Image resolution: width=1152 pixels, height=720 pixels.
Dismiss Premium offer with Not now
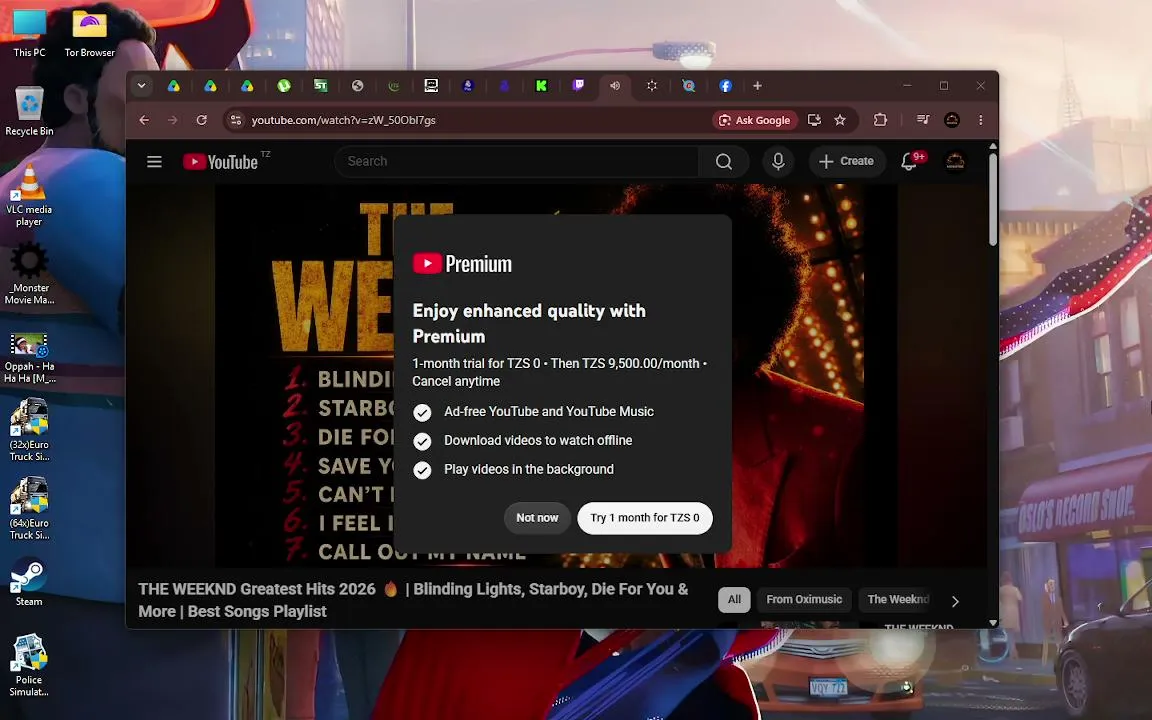537,518
